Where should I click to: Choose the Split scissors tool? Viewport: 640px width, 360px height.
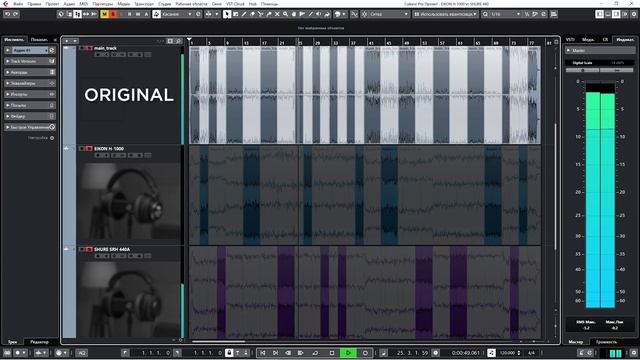click(x=260, y=14)
